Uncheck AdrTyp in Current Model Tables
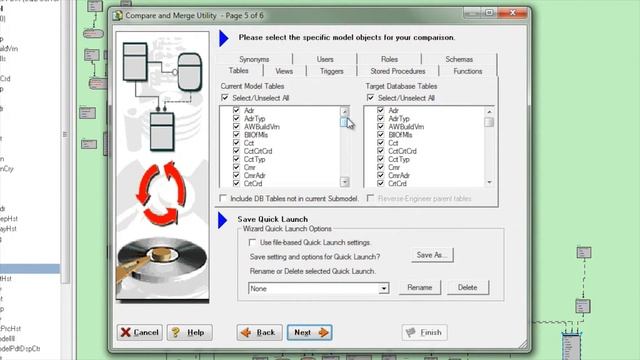This screenshot has width=640, height=360. 236,118
